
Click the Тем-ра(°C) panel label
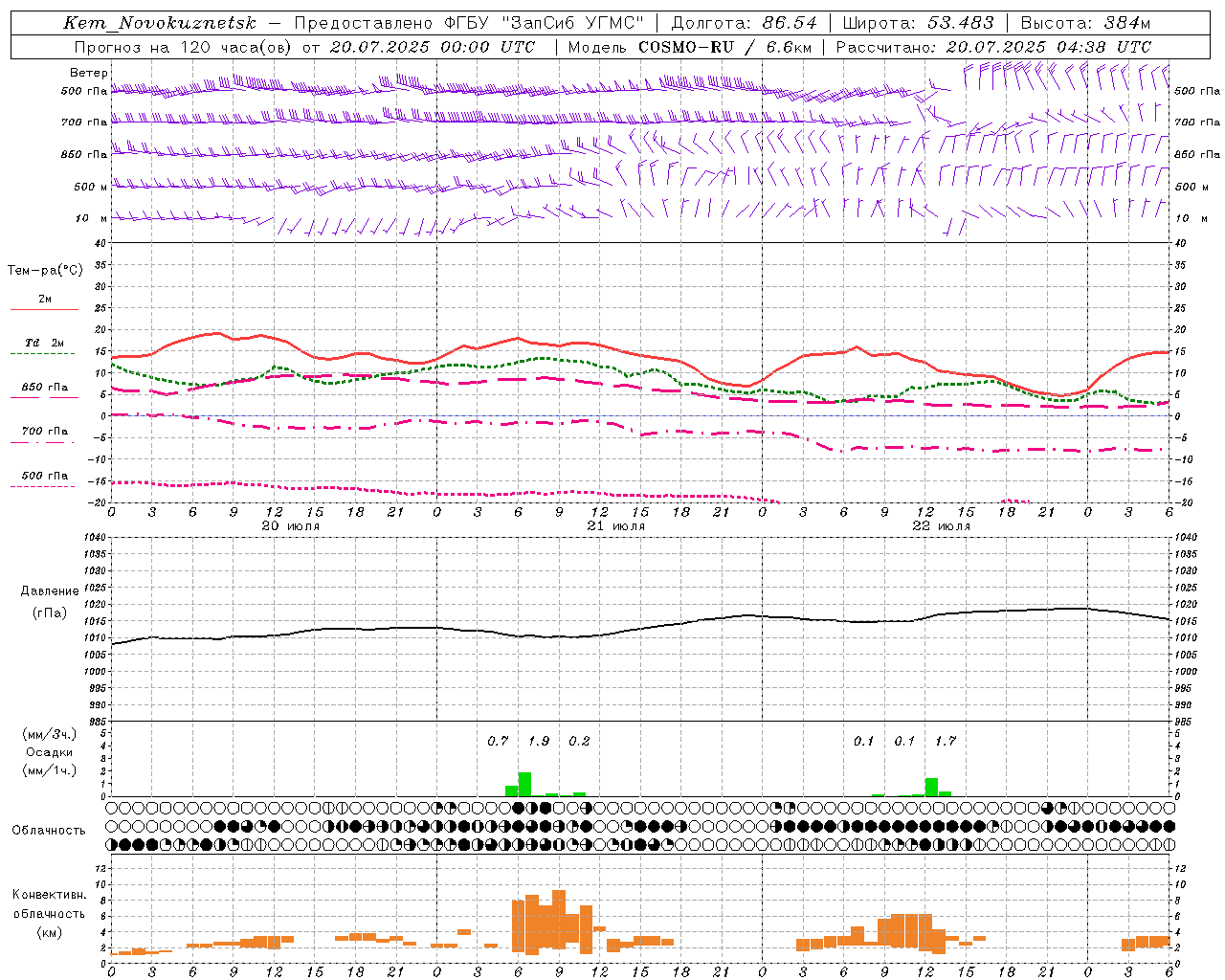[x=45, y=271]
